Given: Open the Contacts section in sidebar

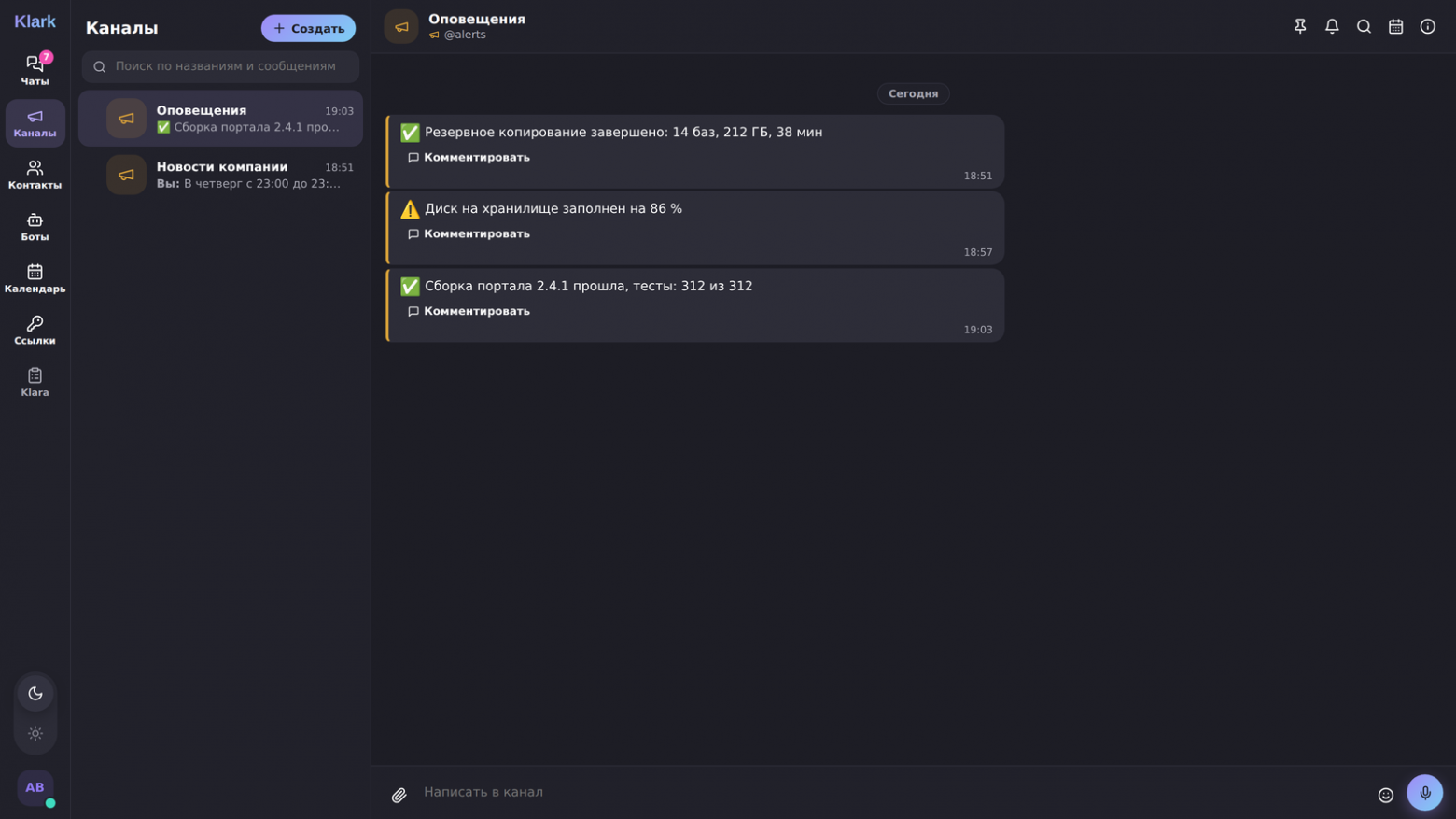Looking at the screenshot, I should 35,175.
